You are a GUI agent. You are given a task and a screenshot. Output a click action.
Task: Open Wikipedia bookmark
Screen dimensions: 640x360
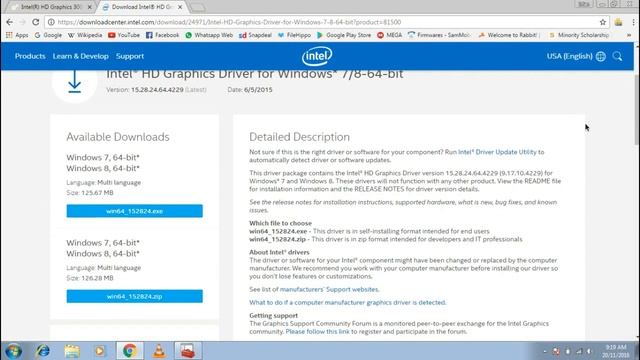click(85, 35)
